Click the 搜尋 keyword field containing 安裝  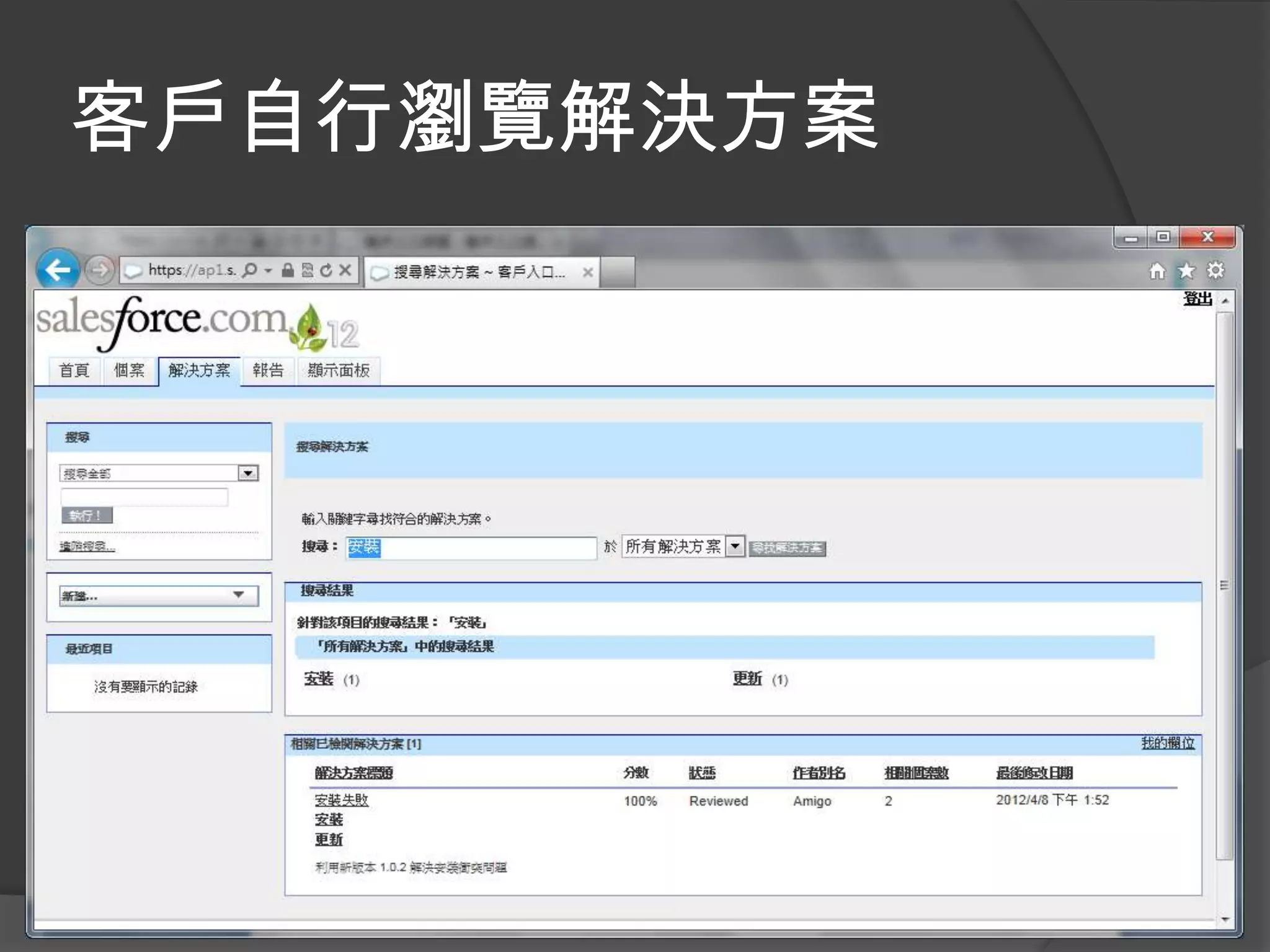point(471,547)
